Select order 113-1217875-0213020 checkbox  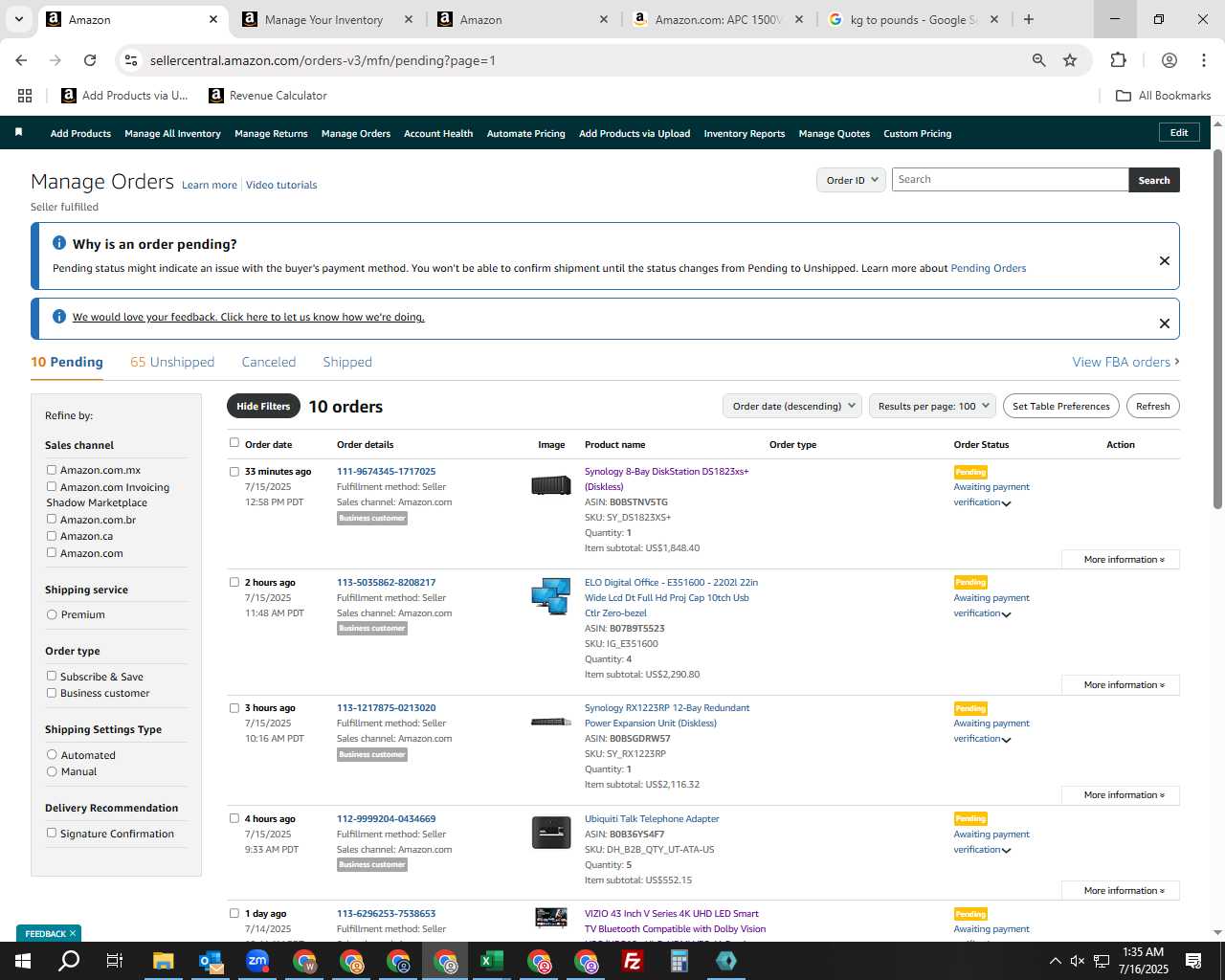click(x=234, y=708)
